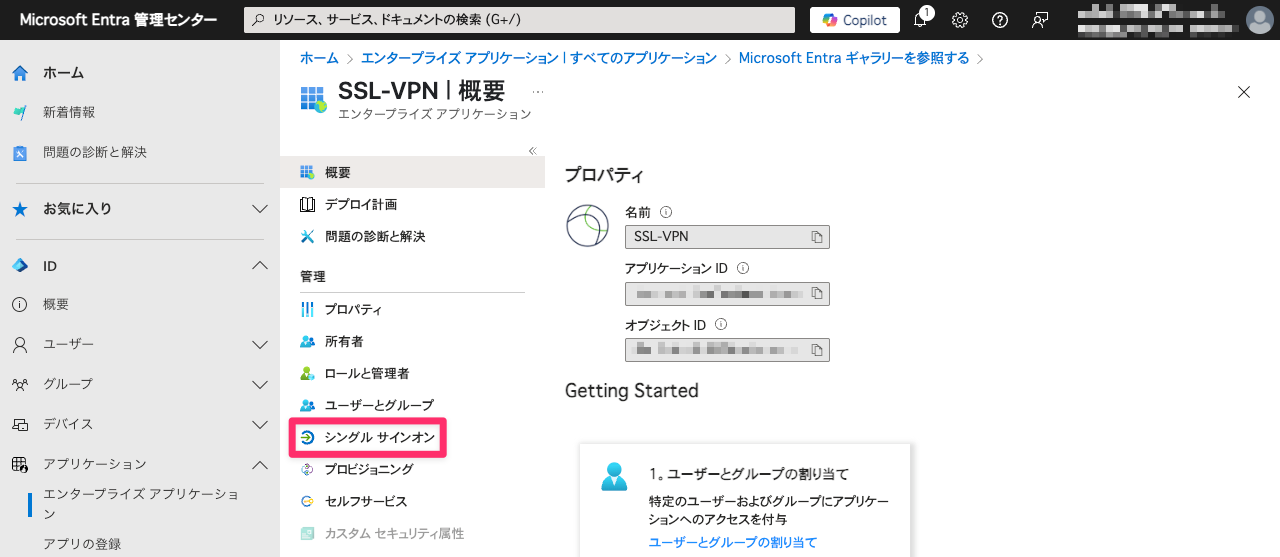Focus the resource search box
1280x557 pixels.
coord(520,20)
